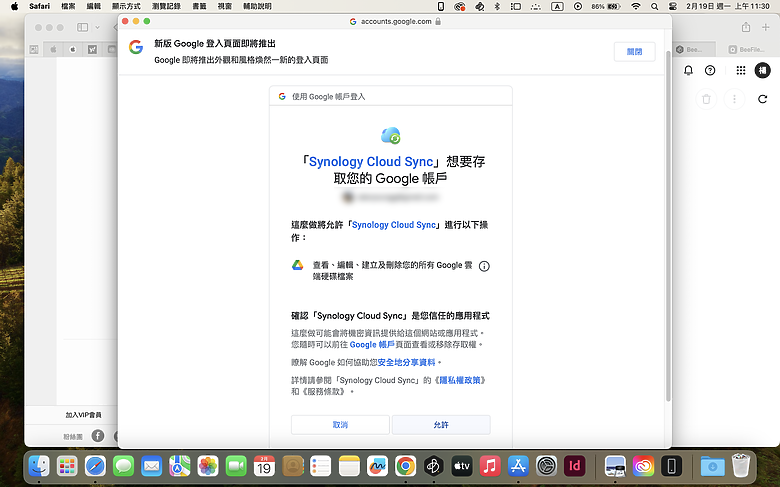Click the input source A icon in menu bar
The width and height of the screenshot is (780, 487).
coord(557,6)
